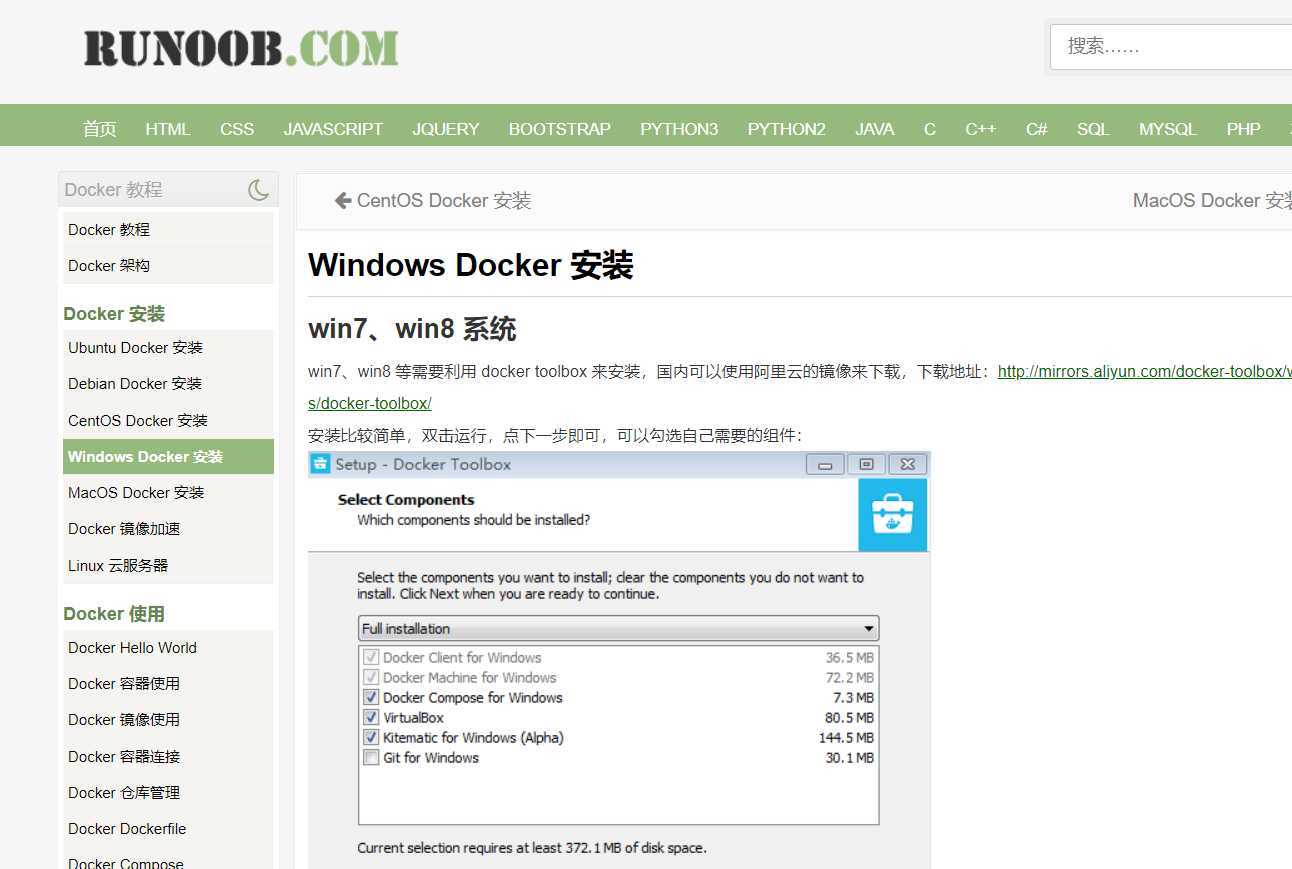Open Docker 容器连接 in sidebar
The width and height of the screenshot is (1292, 869).
tap(168, 756)
